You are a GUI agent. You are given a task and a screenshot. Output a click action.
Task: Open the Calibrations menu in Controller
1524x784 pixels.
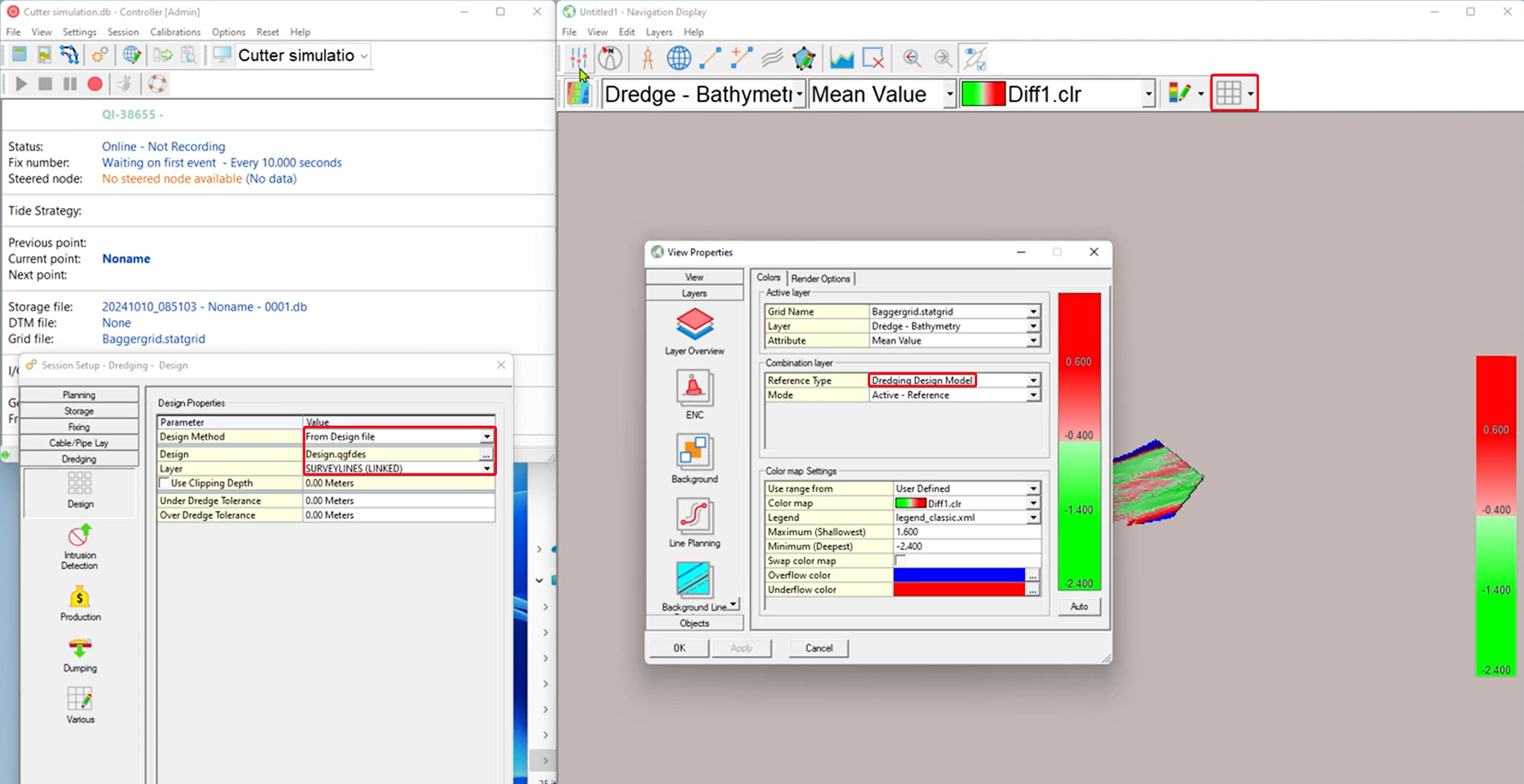coord(175,32)
